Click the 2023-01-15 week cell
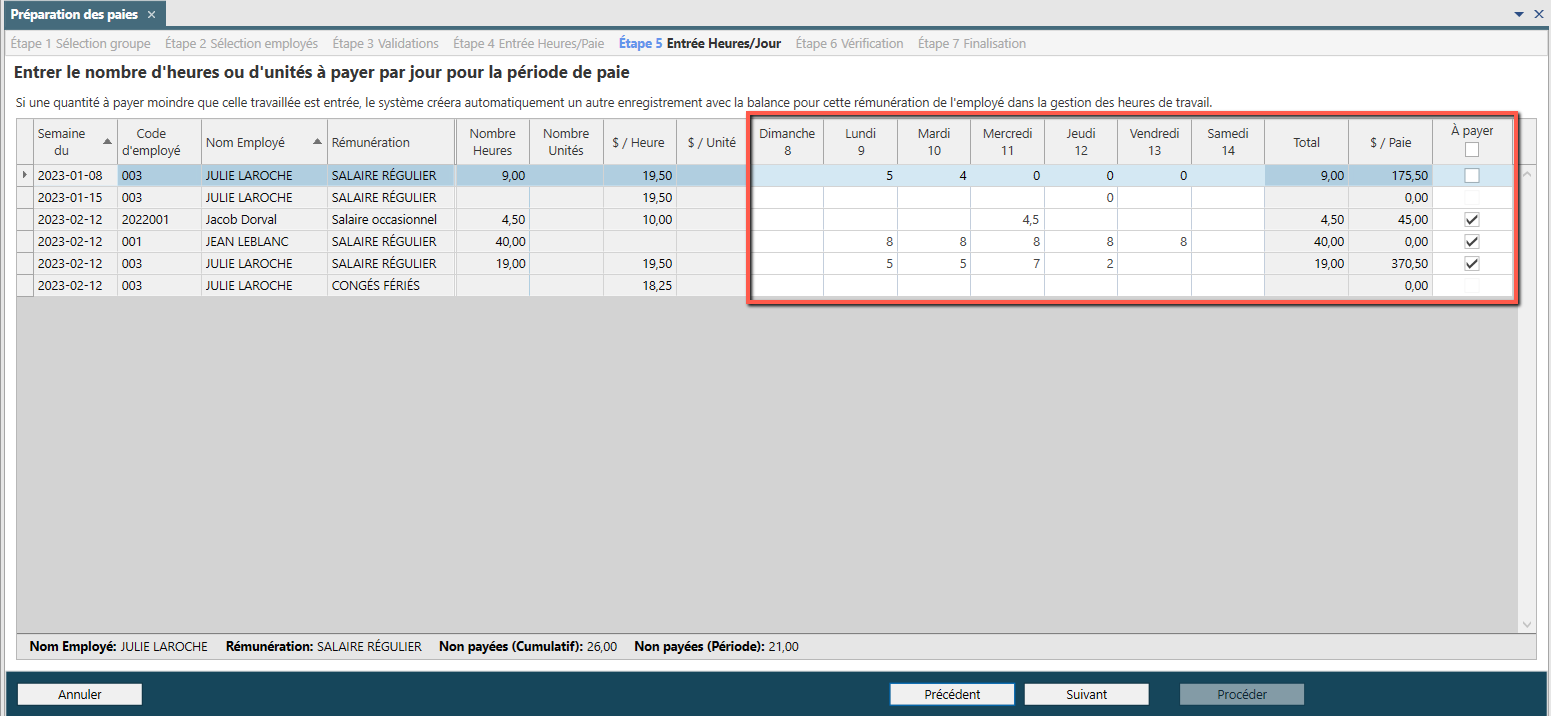 tap(76, 198)
